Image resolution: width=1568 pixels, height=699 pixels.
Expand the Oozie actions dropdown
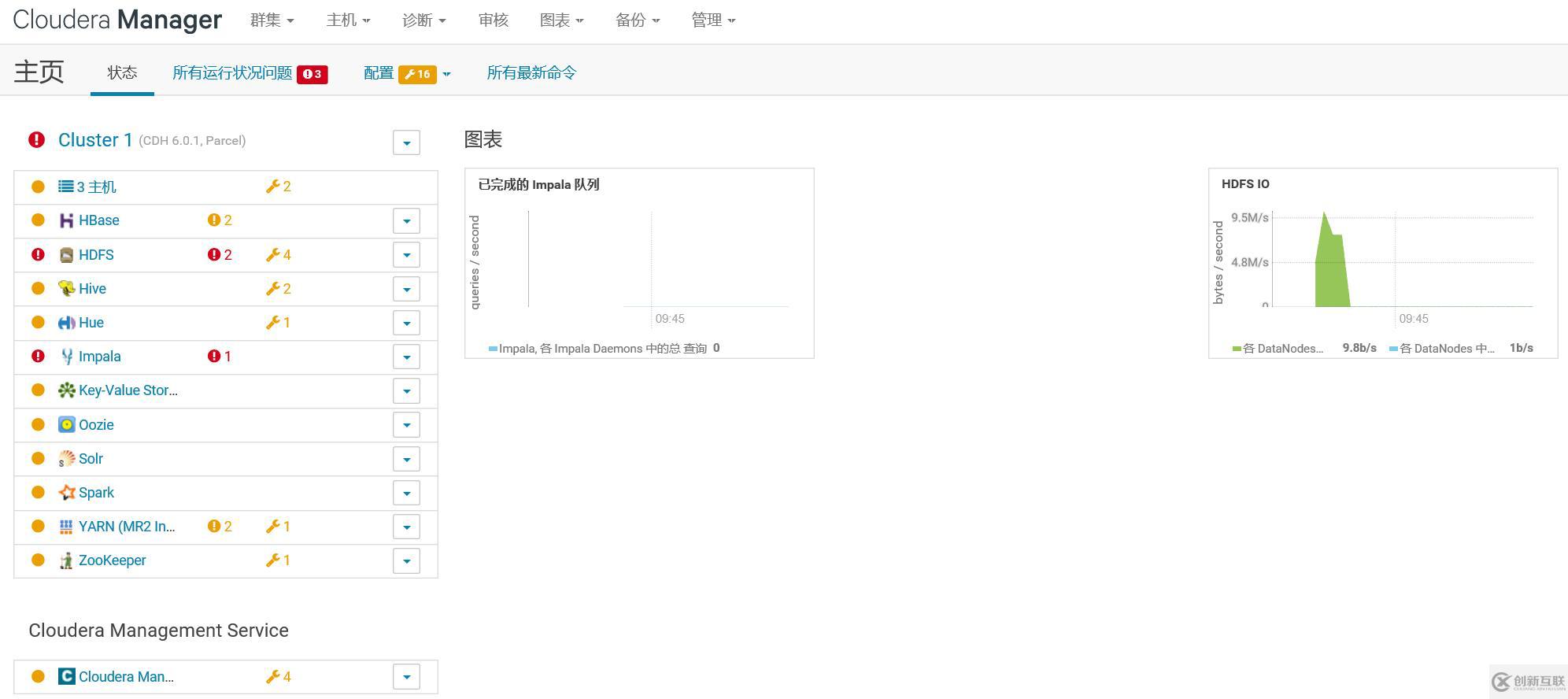406,425
